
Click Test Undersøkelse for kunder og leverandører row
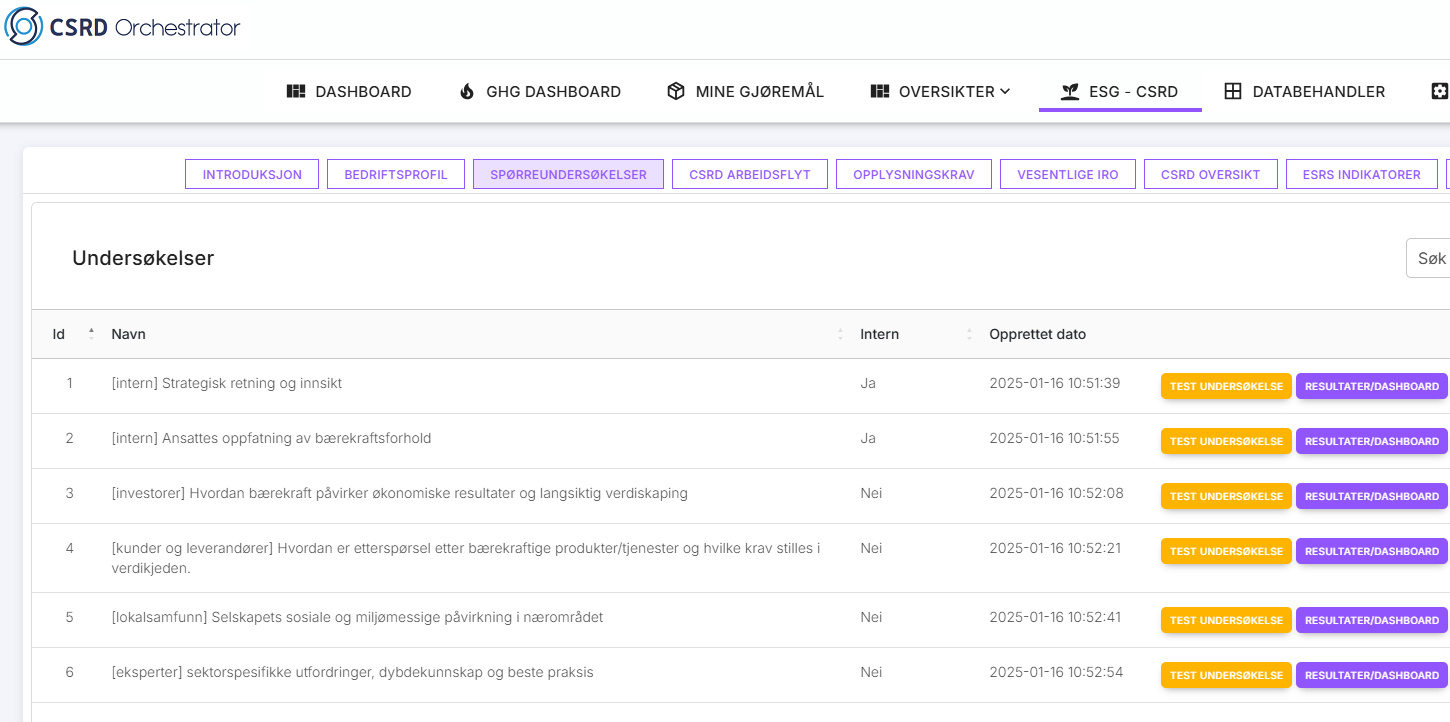tap(1226, 551)
